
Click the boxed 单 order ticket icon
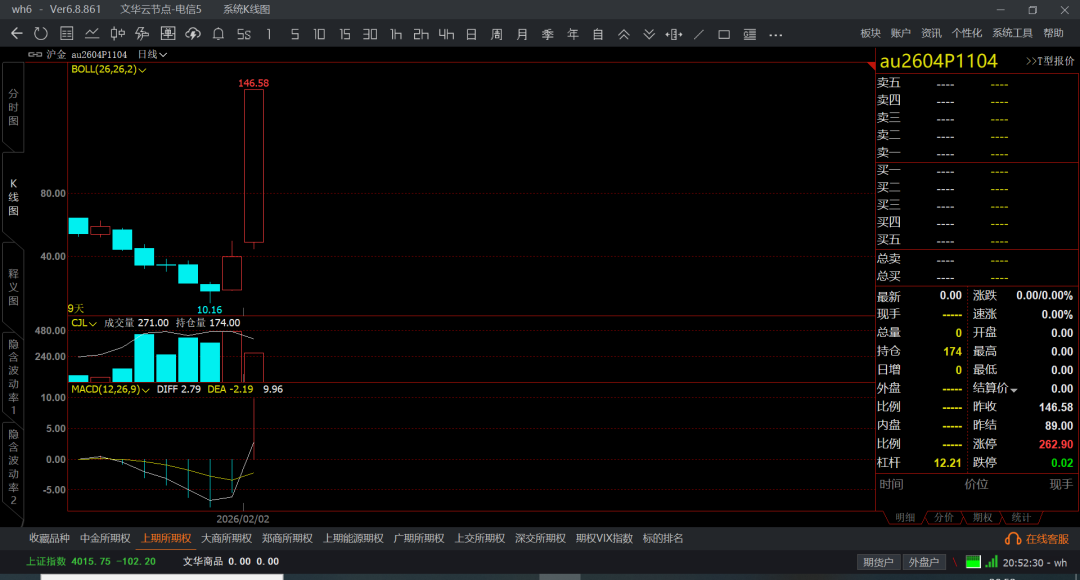tap(167, 34)
